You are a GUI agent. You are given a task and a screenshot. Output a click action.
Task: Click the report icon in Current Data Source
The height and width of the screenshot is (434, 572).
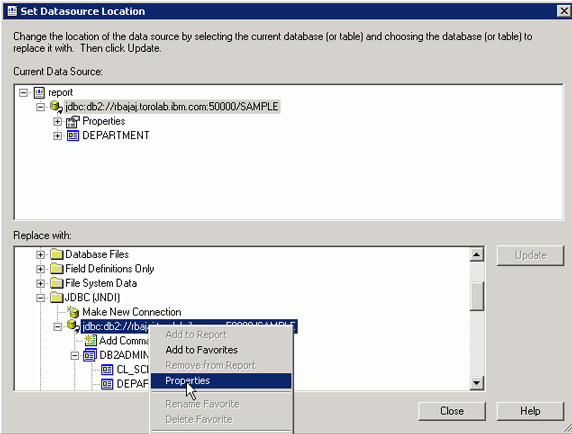point(39,93)
